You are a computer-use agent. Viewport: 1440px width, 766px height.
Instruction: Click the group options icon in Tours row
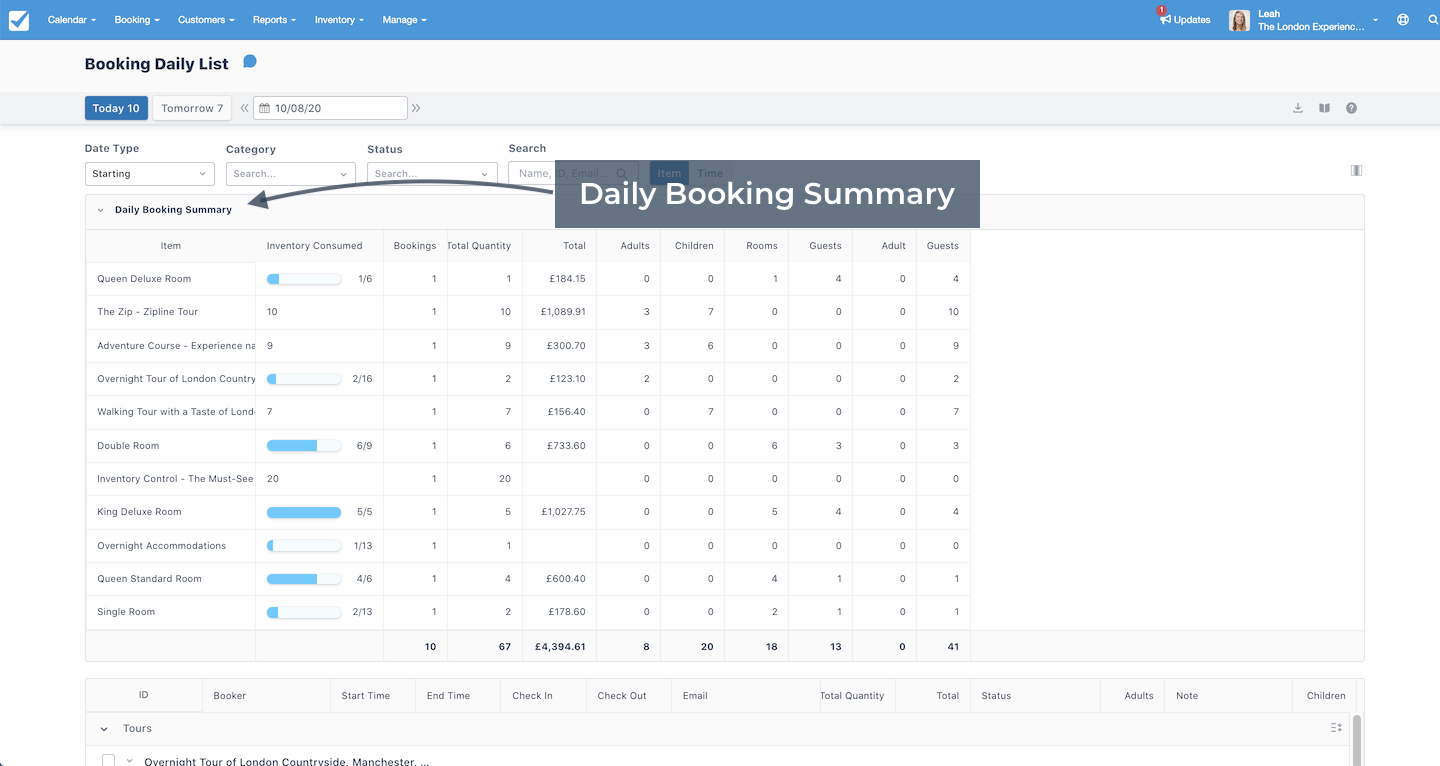1336,728
